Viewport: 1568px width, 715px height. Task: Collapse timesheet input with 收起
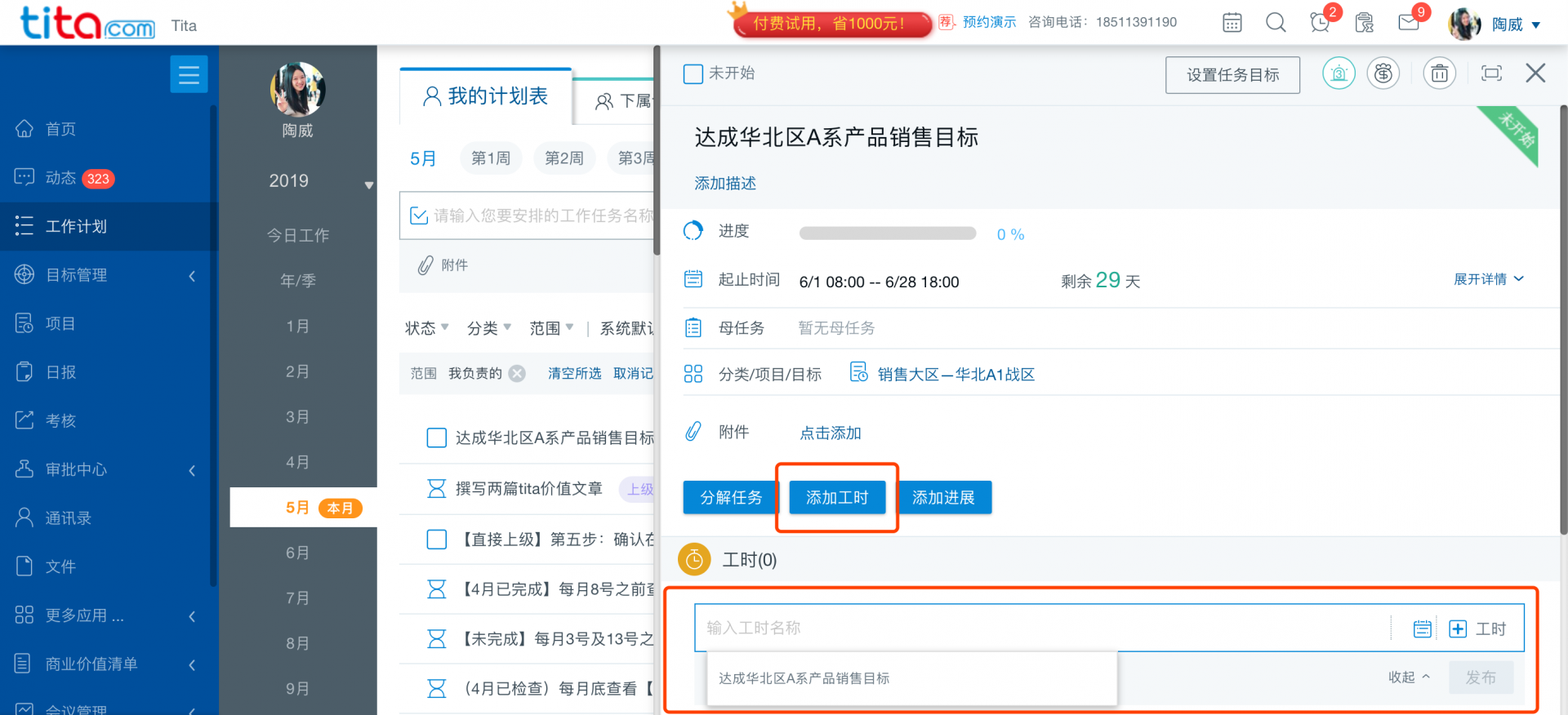point(1409,677)
